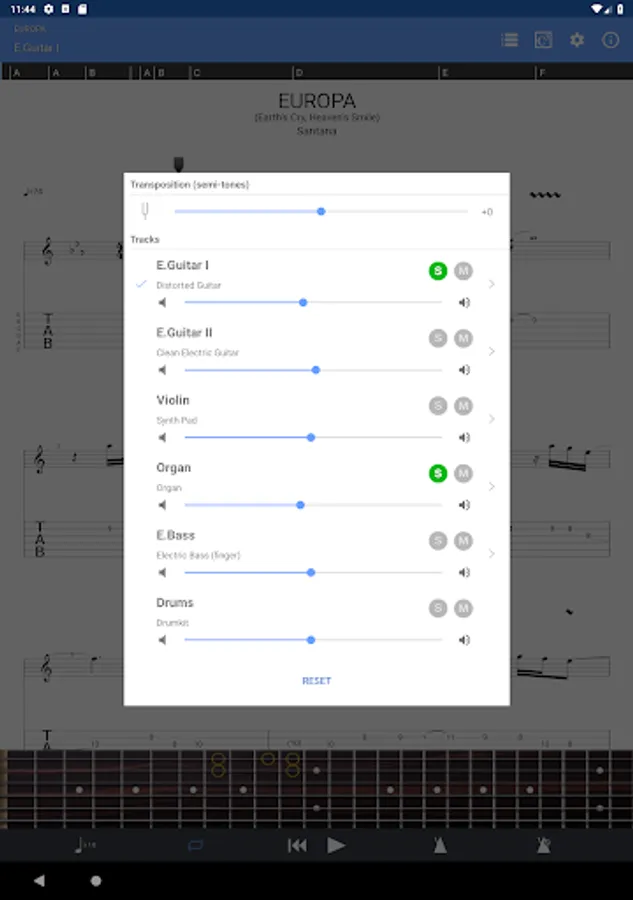Expand E.Bass track options chevron
633x900 pixels.
(491, 554)
